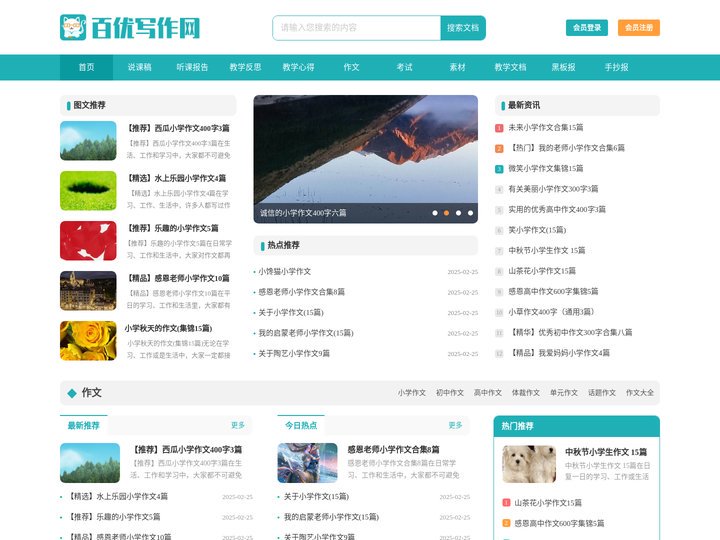Go to 教学心得 in navigation bar
Screen dimensions: 720x540
pyautogui.click(x=298, y=68)
